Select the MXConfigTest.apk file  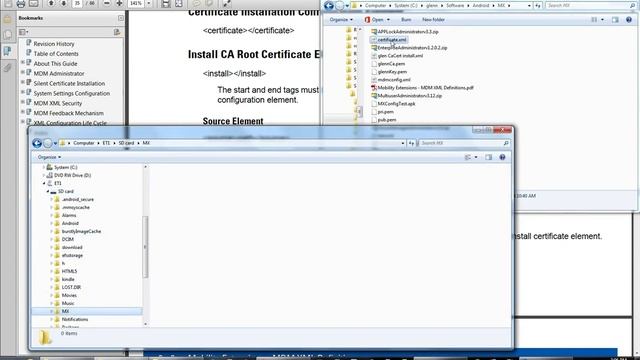[393, 104]
